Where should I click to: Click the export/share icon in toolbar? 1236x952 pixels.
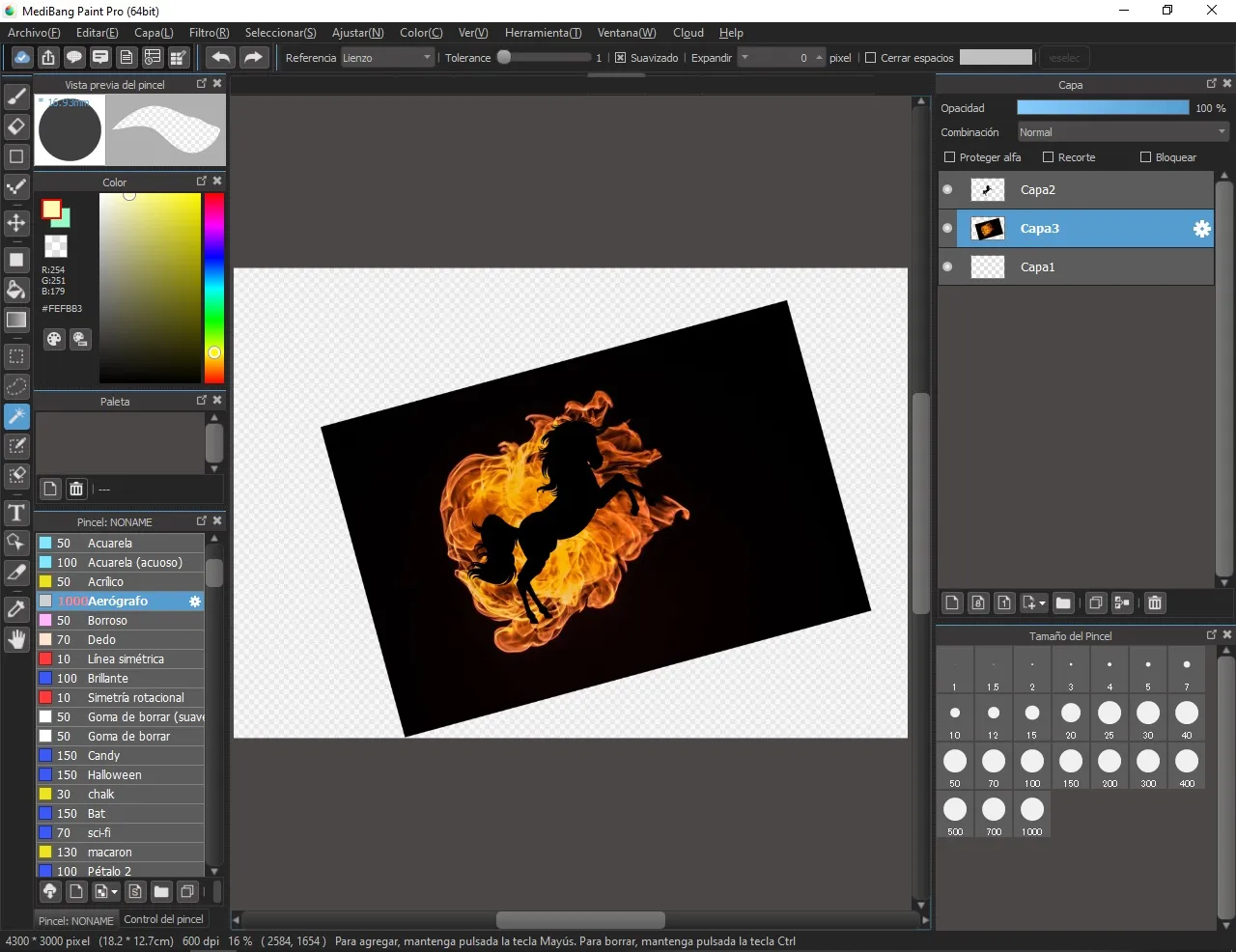[48, 57]
